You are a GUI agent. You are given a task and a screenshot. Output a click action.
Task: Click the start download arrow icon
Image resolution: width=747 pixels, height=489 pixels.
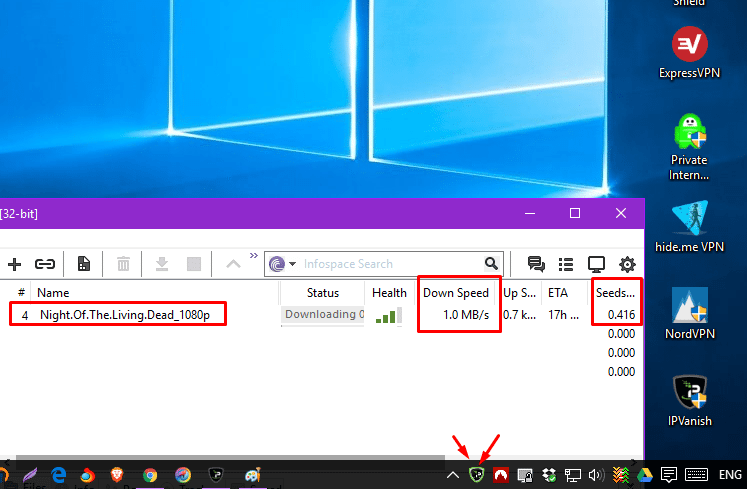click(x=162, y=264)
